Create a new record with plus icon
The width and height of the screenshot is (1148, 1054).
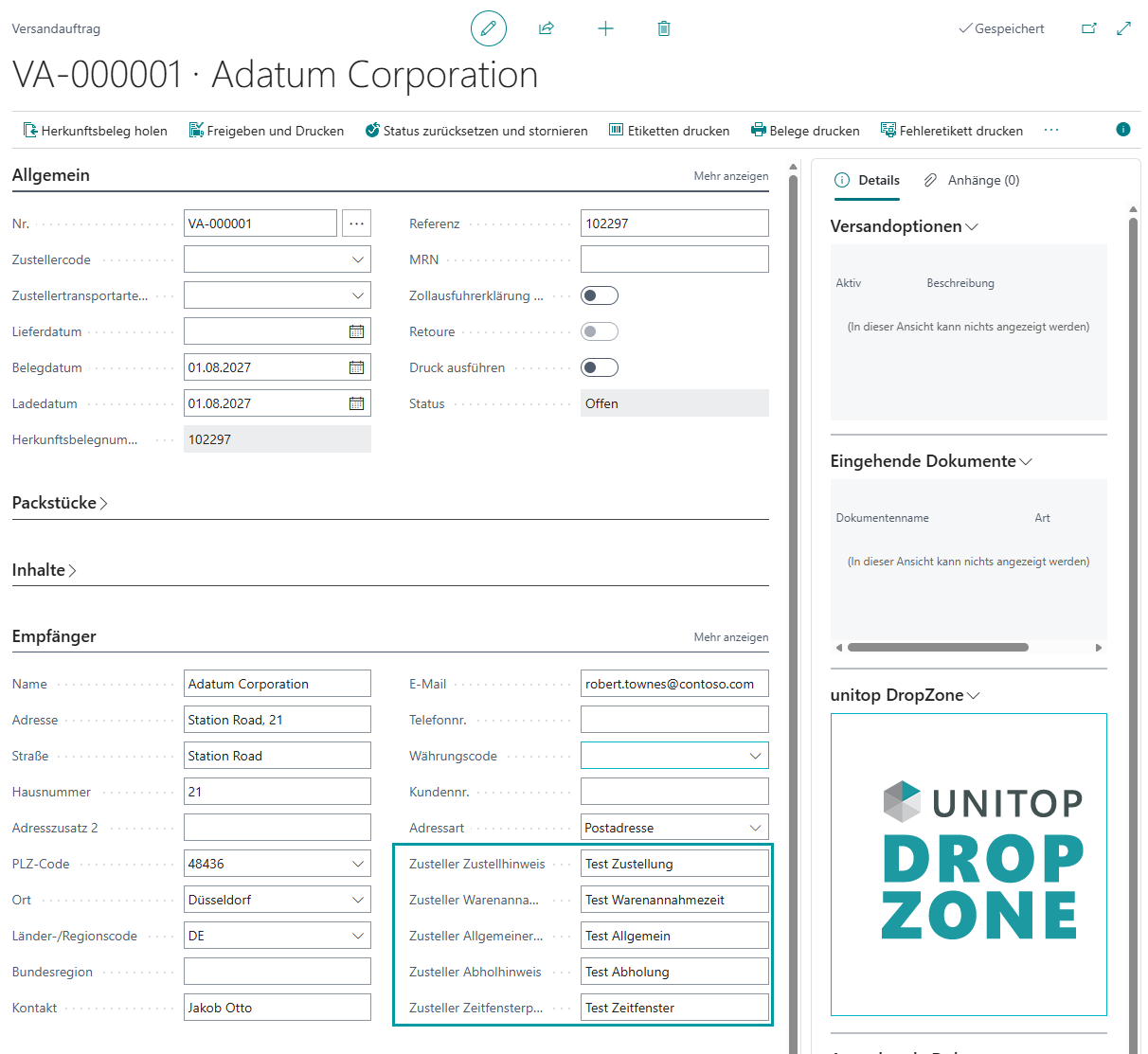pos(606,28)
